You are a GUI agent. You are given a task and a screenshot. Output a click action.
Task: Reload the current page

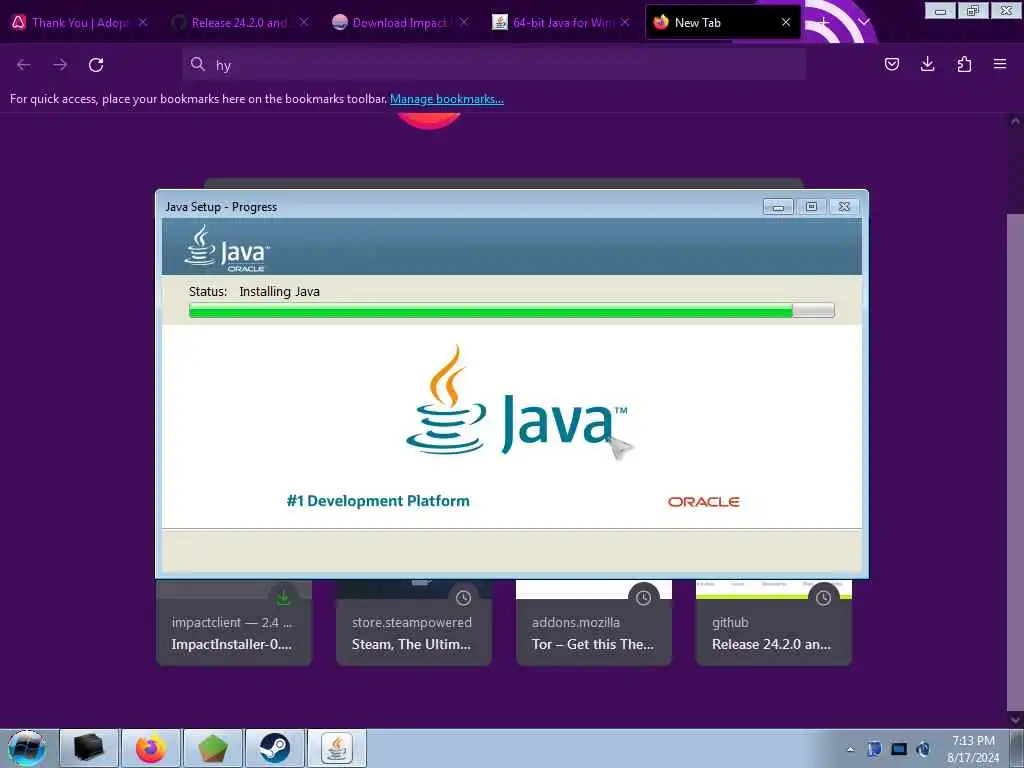pos(96,65)
